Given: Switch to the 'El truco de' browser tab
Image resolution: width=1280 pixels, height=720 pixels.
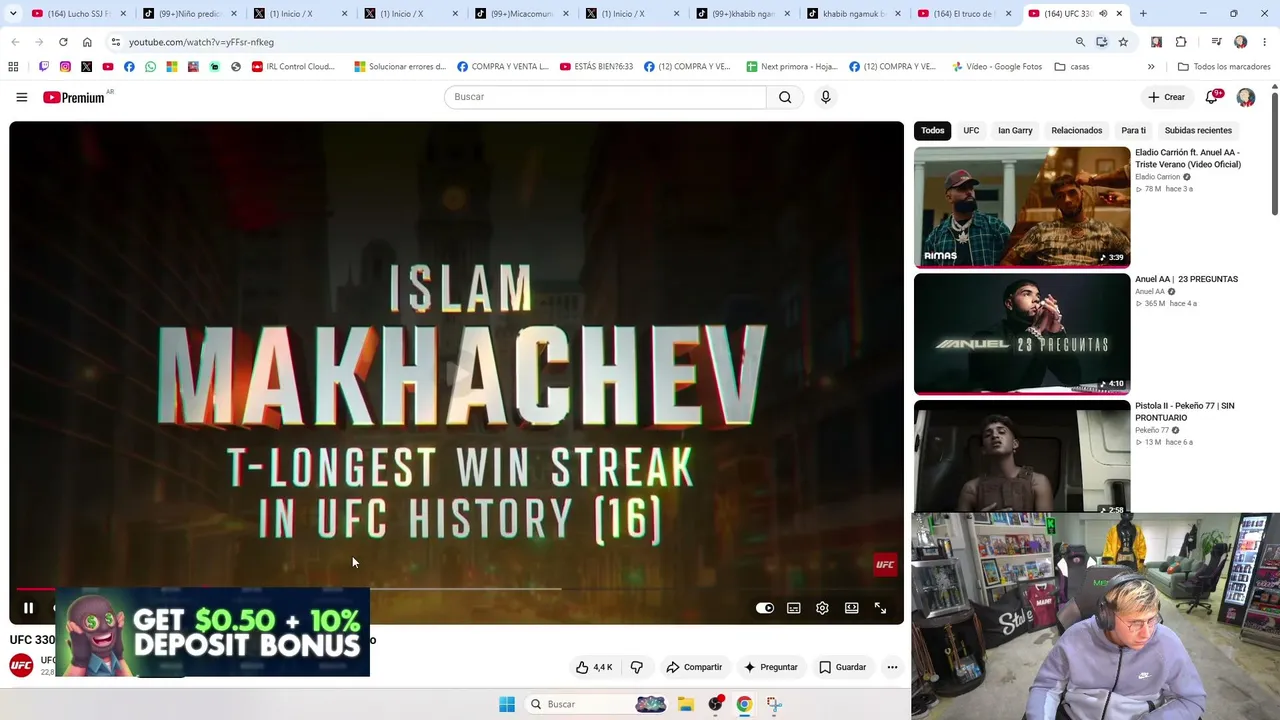Looking at the screenshot, I should point(964,14).
